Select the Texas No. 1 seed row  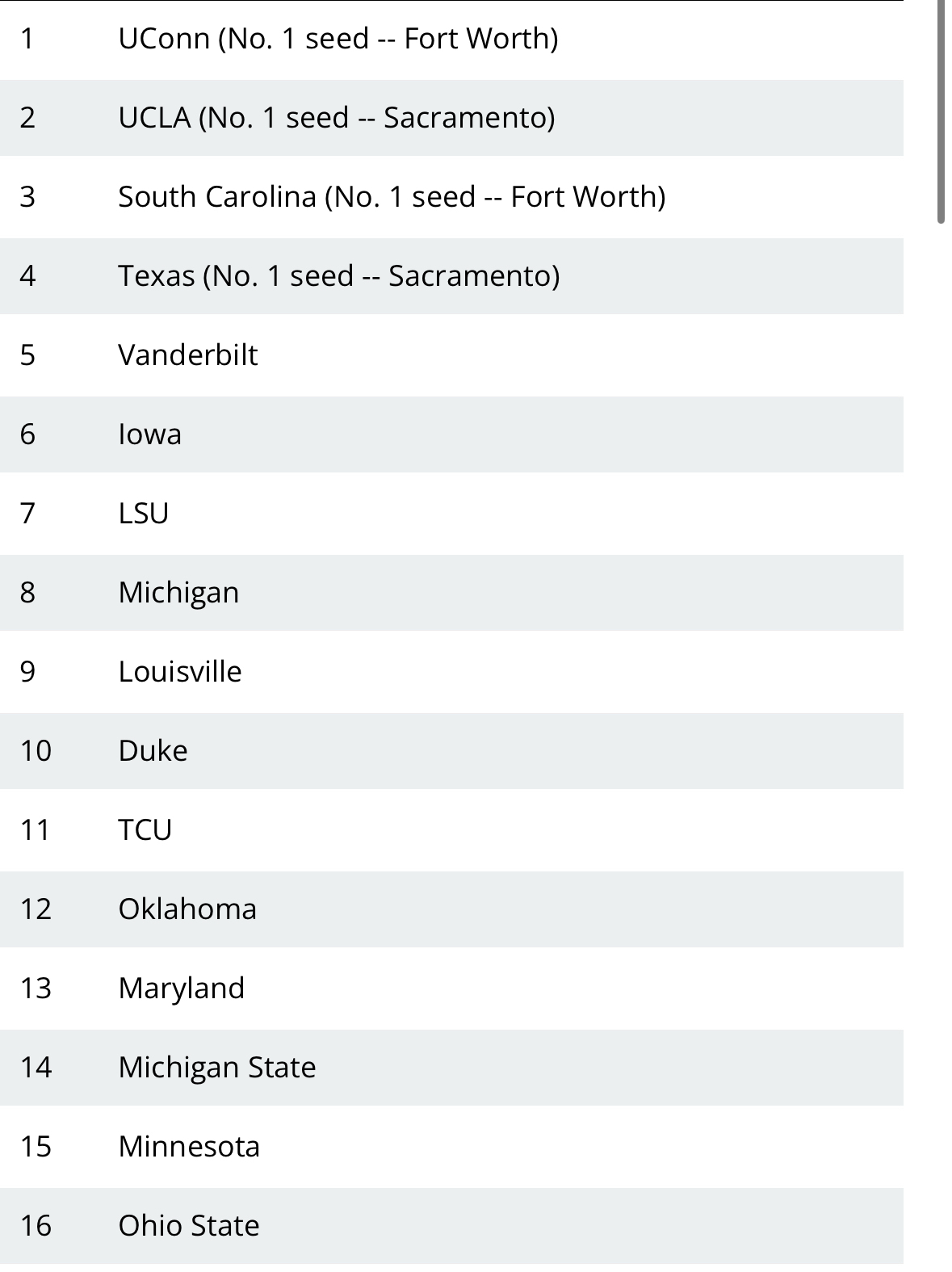point(338,276)
